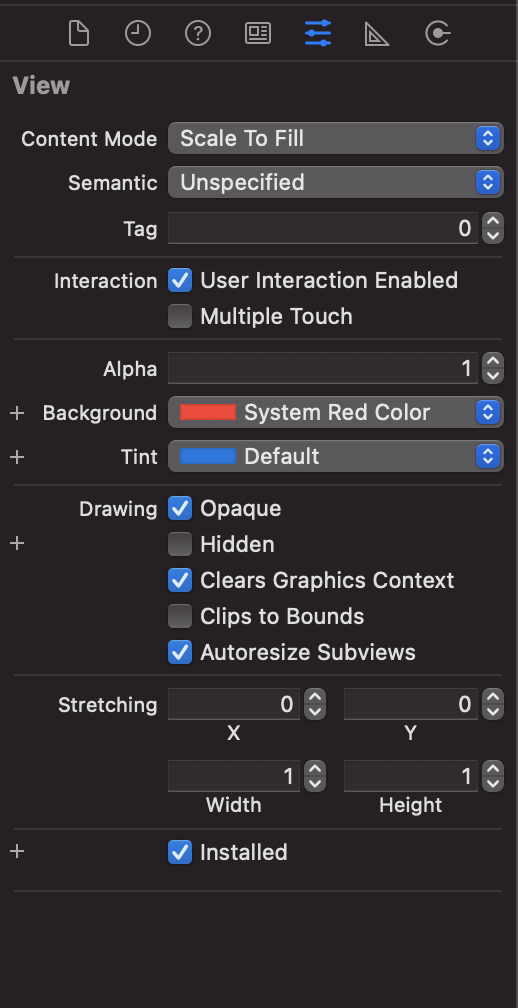Click the plus icon beside Tint
The height and width of the screenshot is (1008, 518).
click(x=17, y=456)
